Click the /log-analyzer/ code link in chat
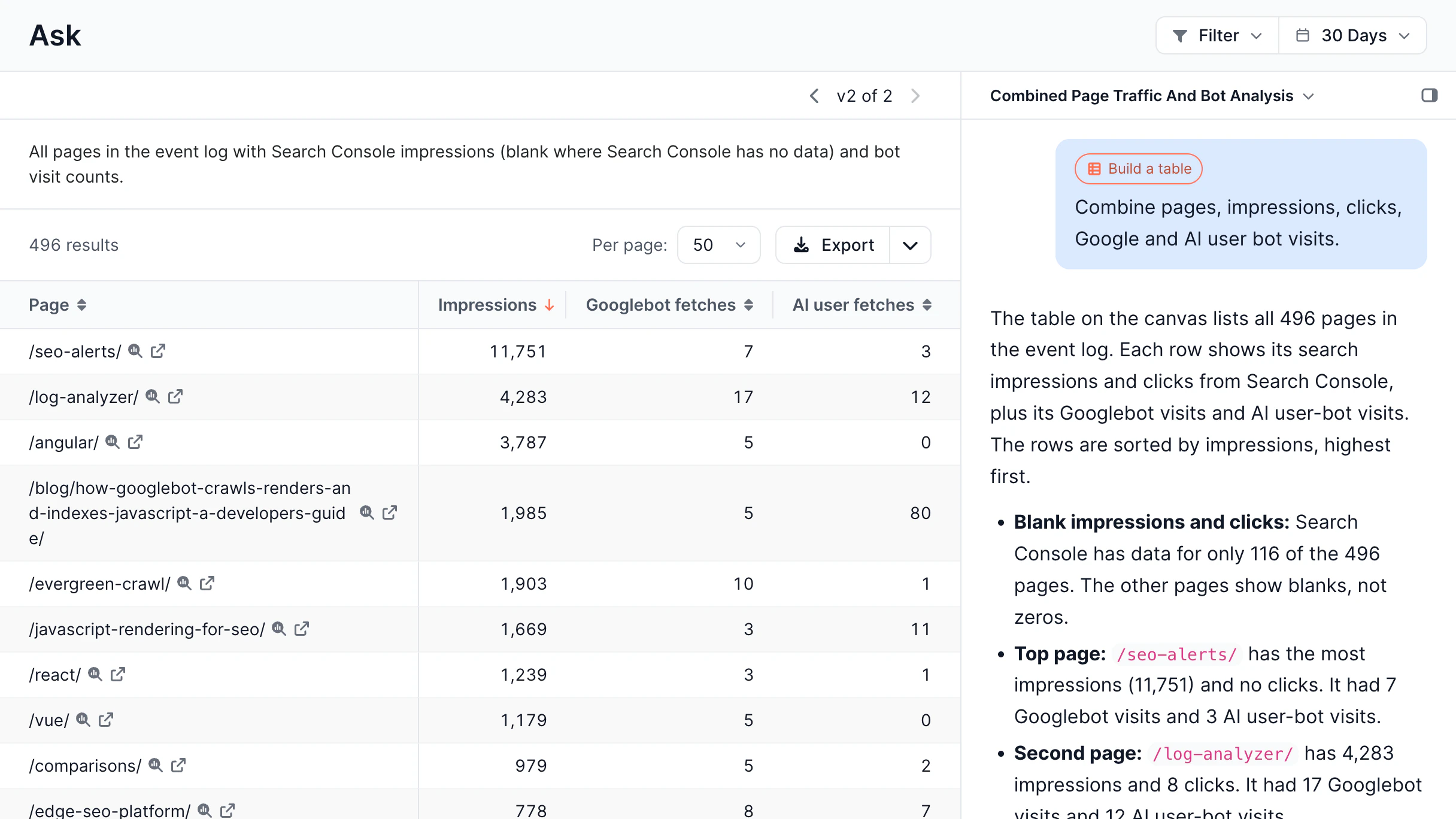1456x819 pixels. pos(1223,754)
